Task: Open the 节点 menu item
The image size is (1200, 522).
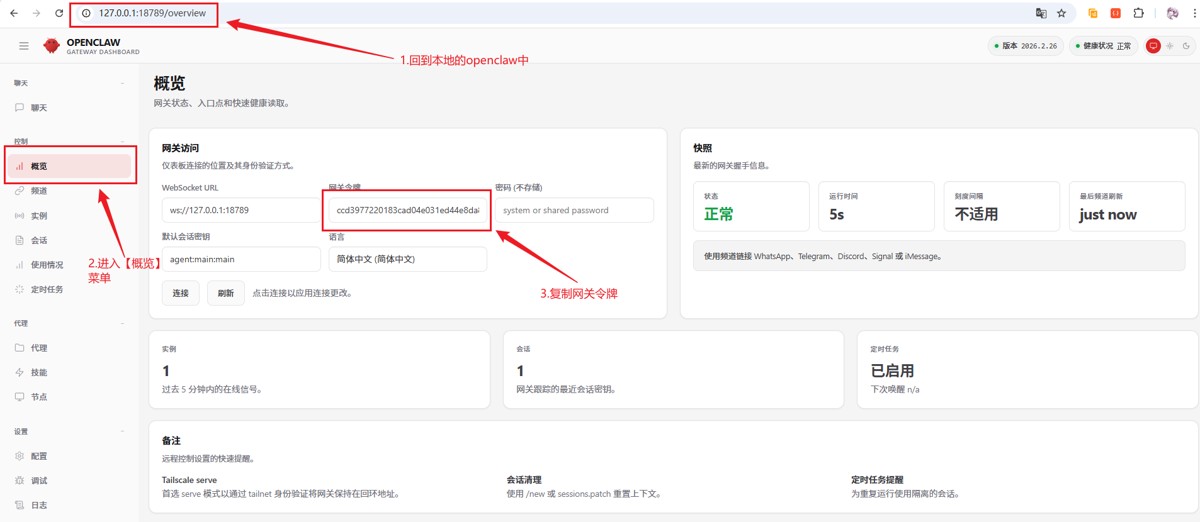Action: click(x=70, y=397)
